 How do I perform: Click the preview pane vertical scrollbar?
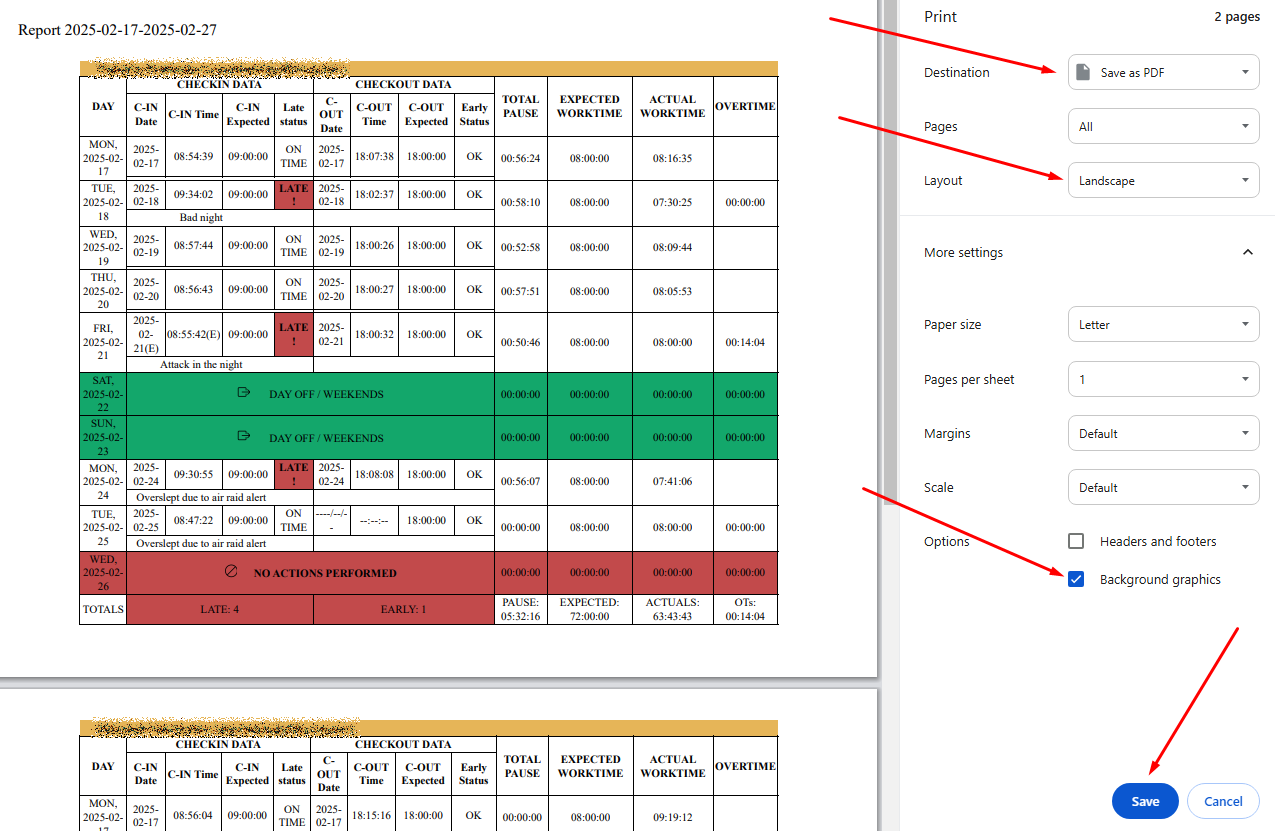tap(890, 250)
